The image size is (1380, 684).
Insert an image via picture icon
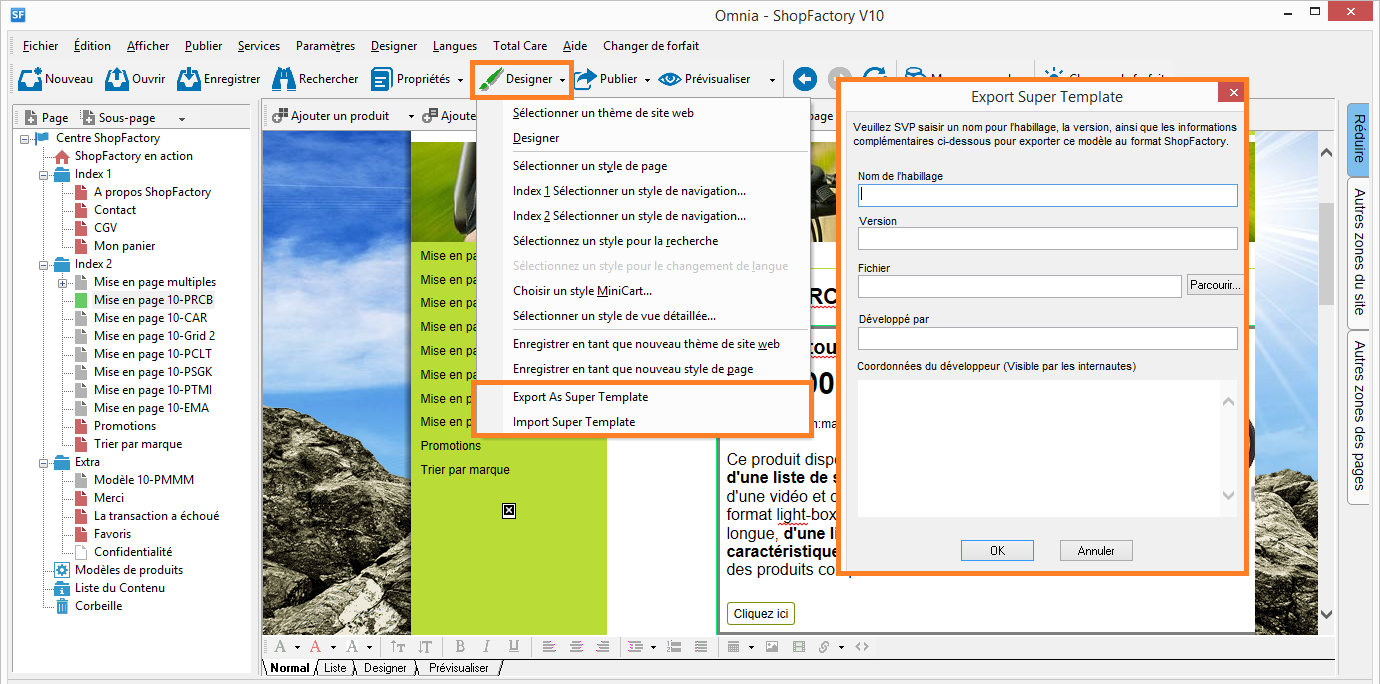click(771, 647)
